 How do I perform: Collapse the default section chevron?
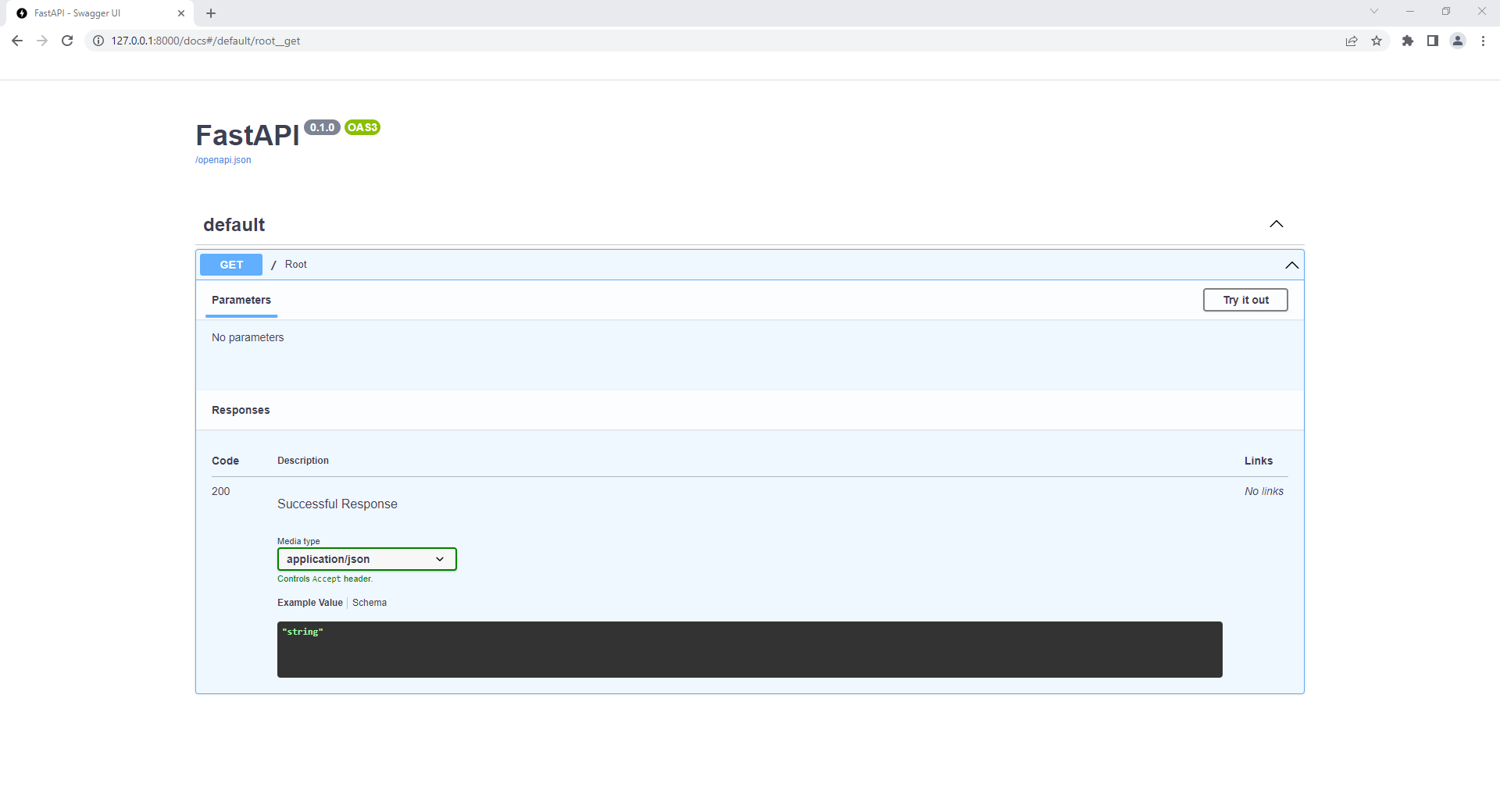1277,224
